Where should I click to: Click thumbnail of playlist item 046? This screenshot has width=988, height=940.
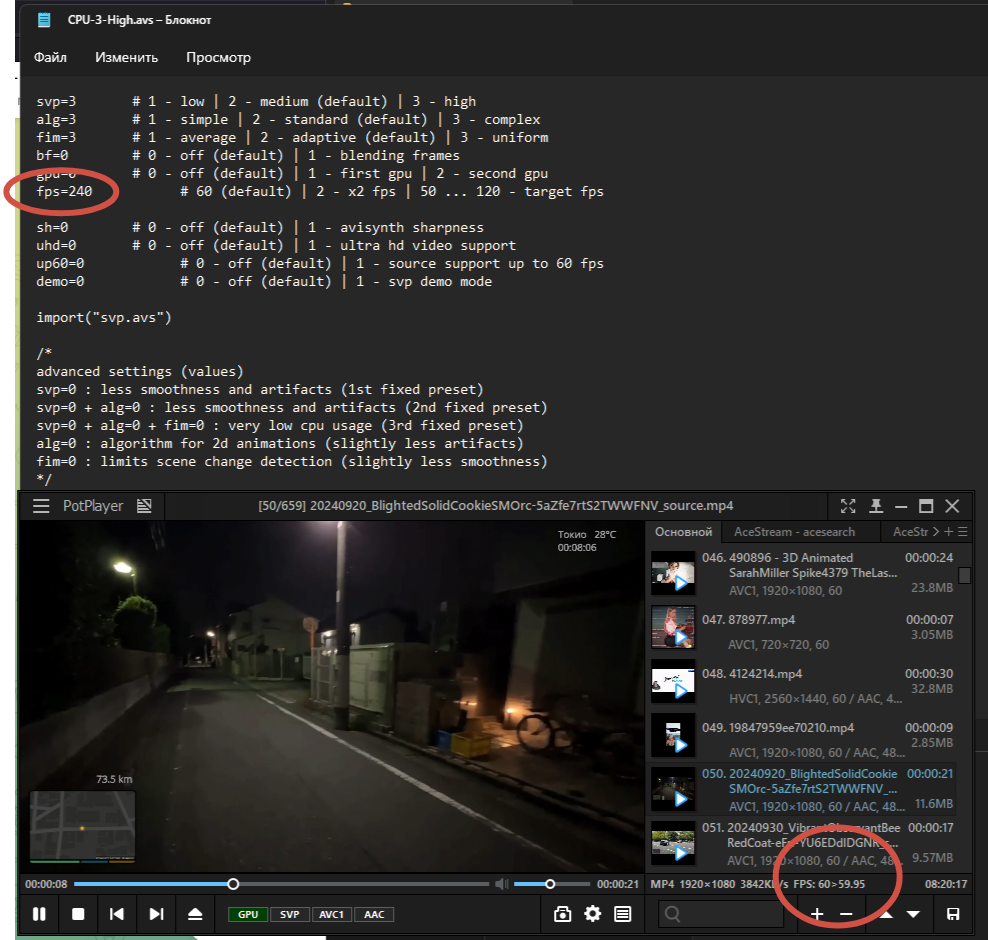pos(673,573)
